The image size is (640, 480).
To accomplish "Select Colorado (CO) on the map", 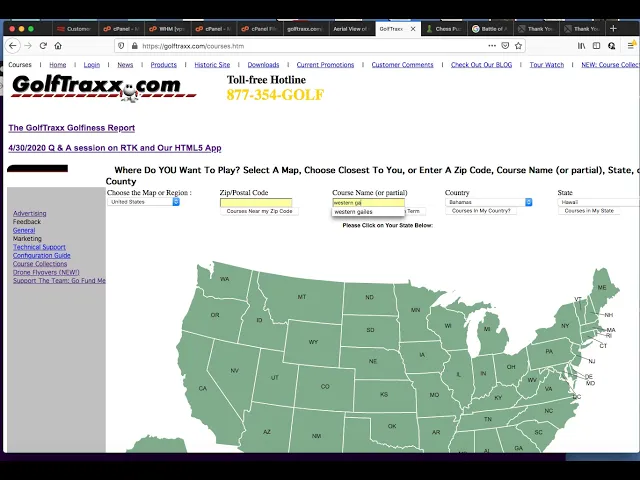I will click(325, 386).
